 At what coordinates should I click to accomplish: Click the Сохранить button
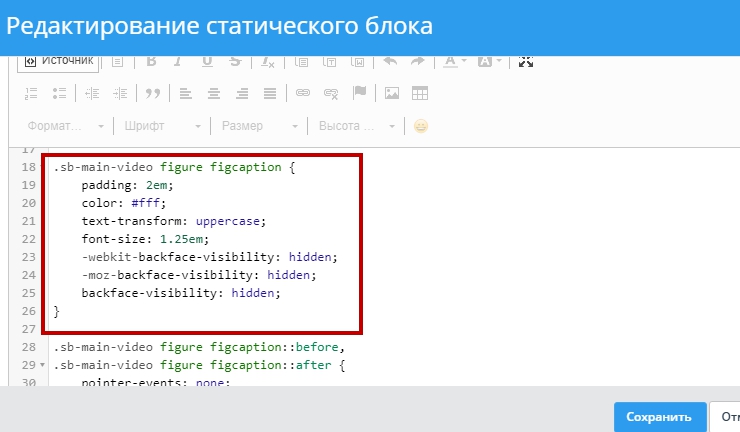coord(658,417)
